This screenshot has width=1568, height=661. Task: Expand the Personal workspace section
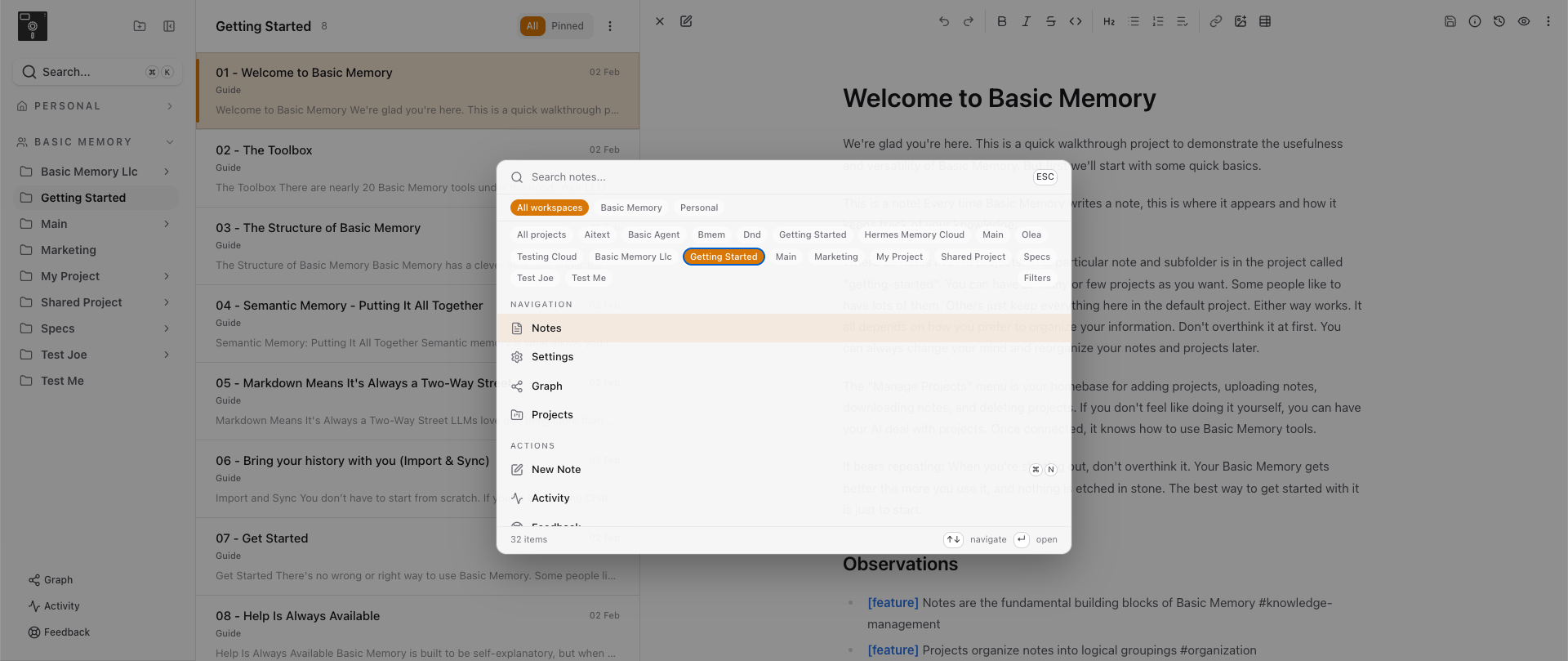pyautogui.click(x=170, y=106)
